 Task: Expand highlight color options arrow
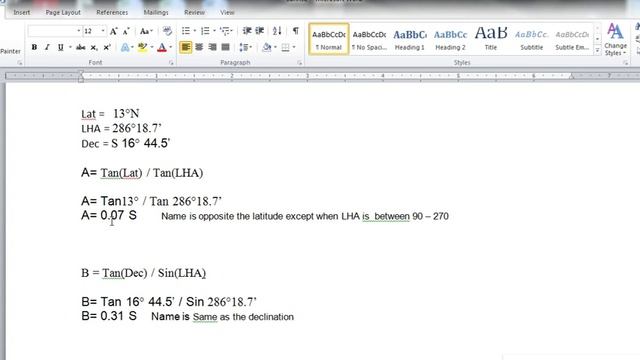(x=152, y=47)
